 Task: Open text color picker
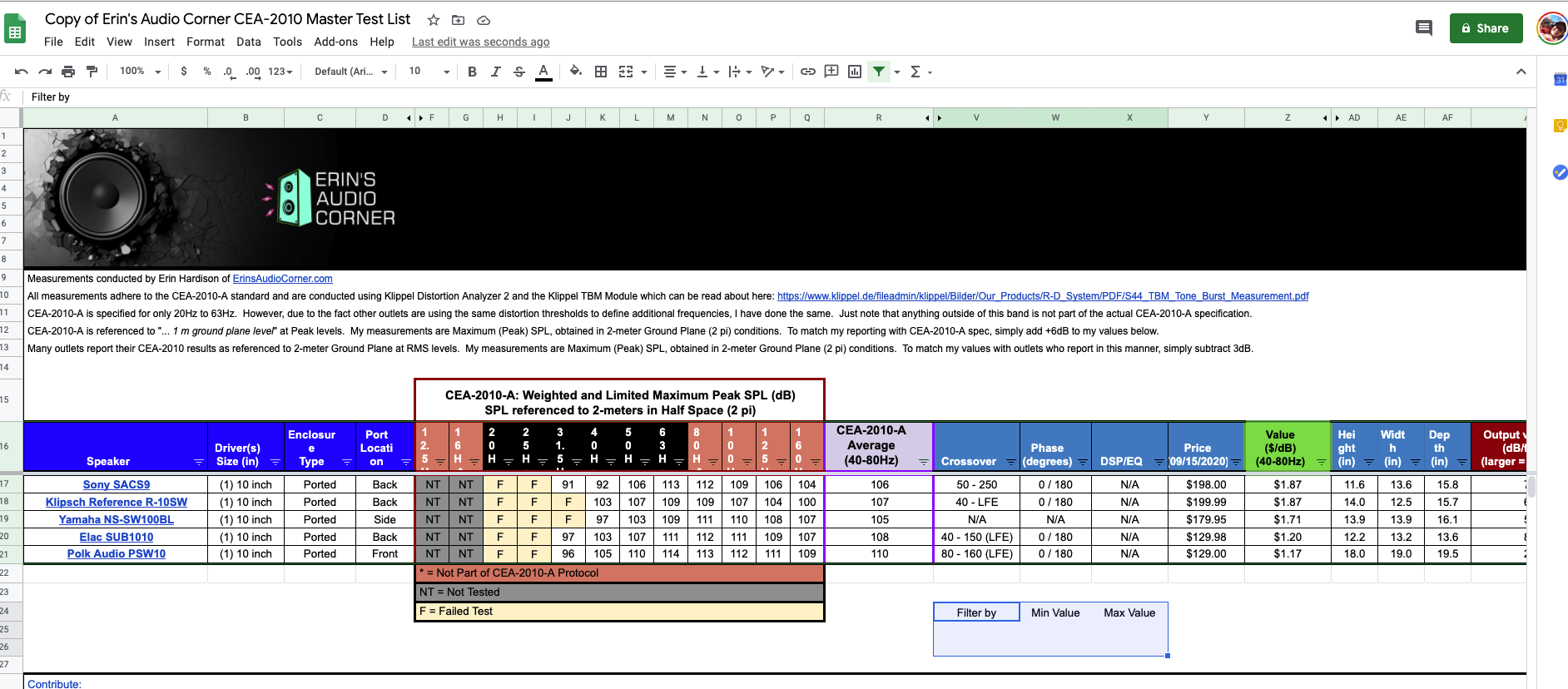[543, 72]
